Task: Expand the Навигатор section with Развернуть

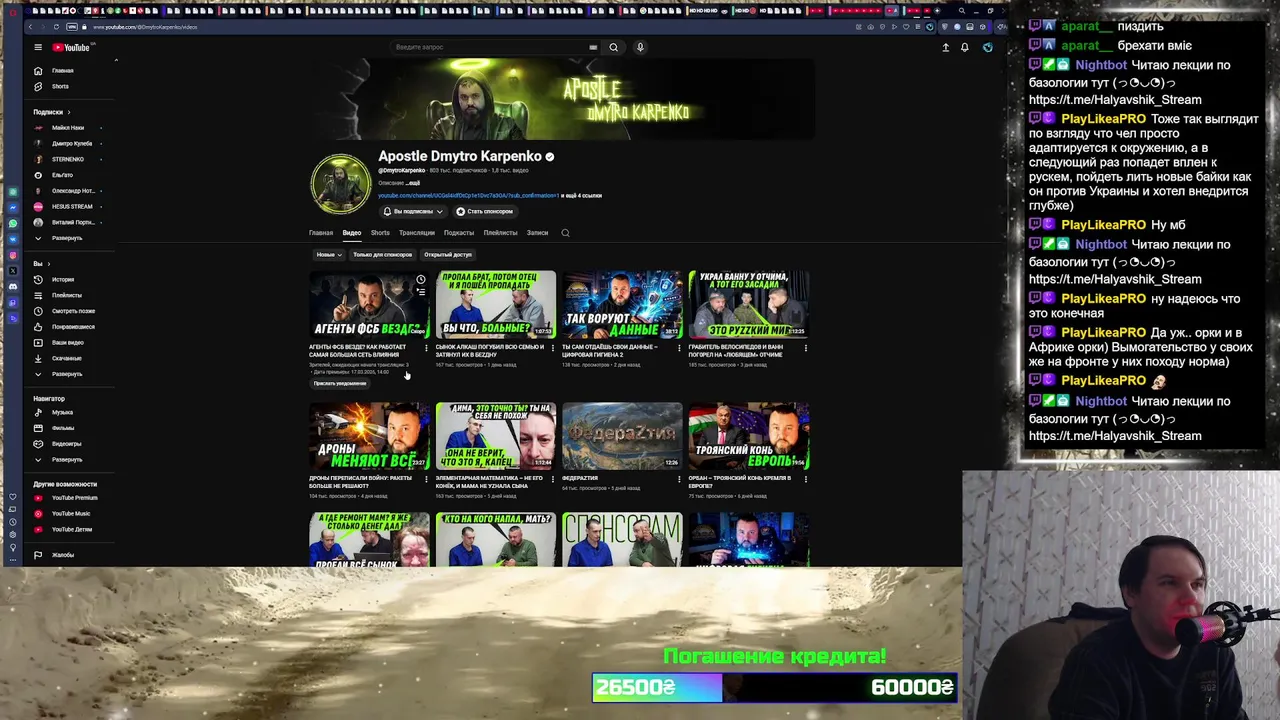Action: coord(67,460)
